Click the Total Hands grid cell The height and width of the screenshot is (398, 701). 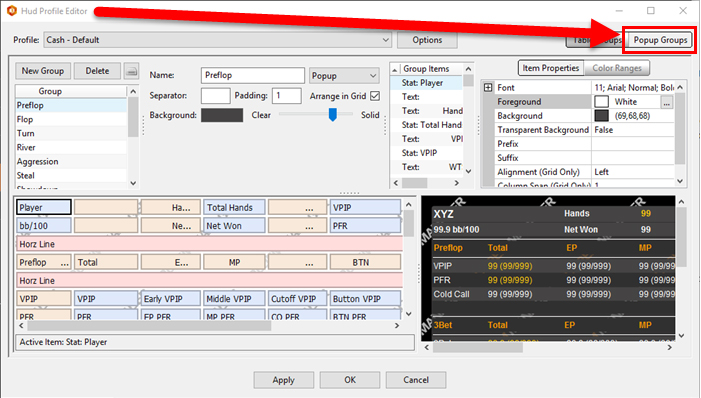(x=234, y=207)
